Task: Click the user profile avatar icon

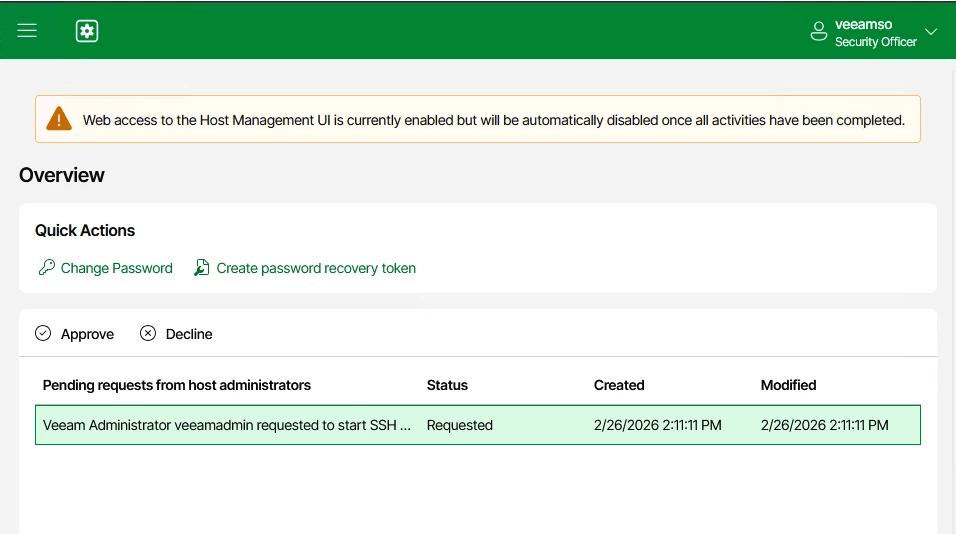Action: (x=819, y=31)
